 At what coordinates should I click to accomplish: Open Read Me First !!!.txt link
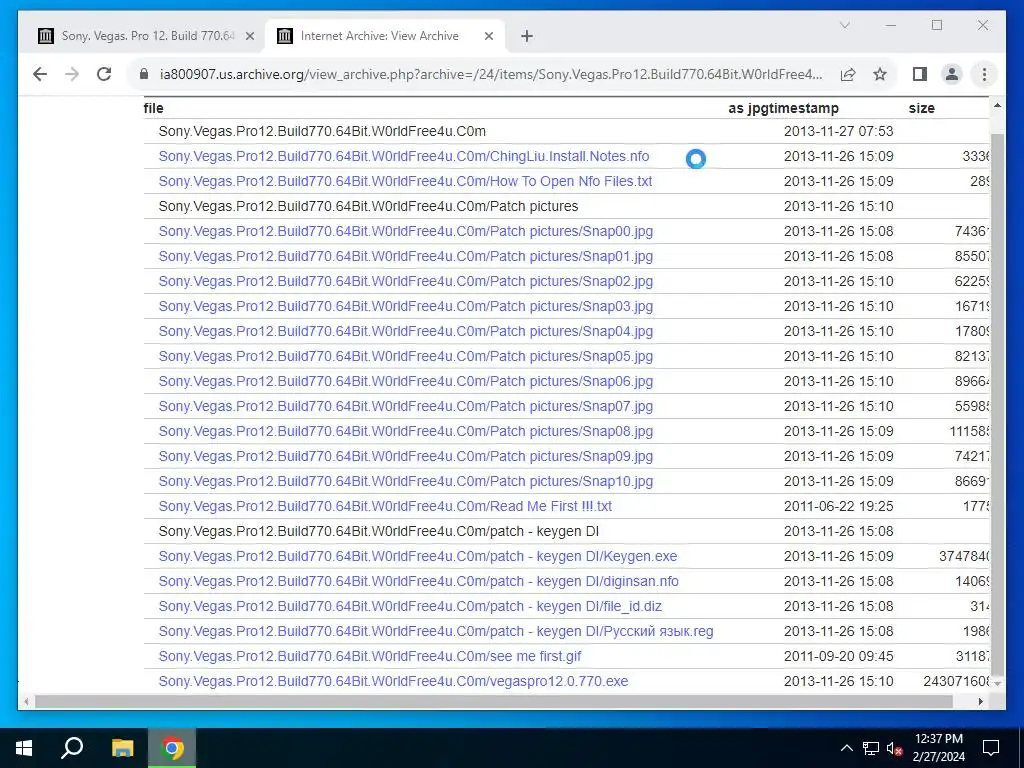[x=385, y=506]
